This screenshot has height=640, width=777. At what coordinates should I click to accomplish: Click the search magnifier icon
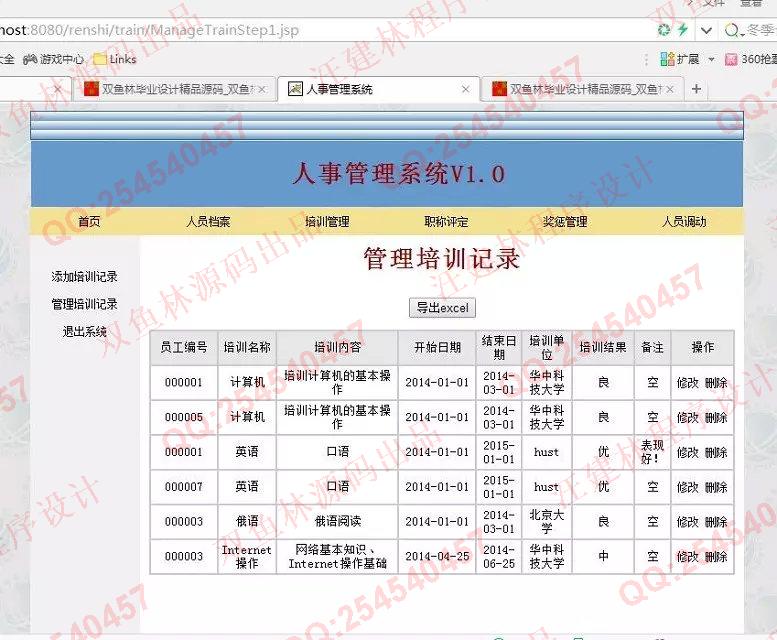(731, 31)
